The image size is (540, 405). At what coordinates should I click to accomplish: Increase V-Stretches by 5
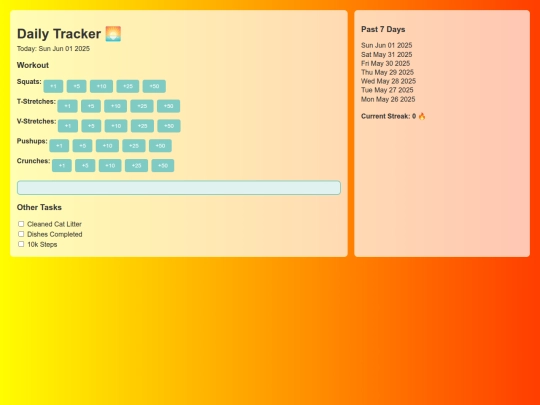pyautogui.click(x=91, y=126)
